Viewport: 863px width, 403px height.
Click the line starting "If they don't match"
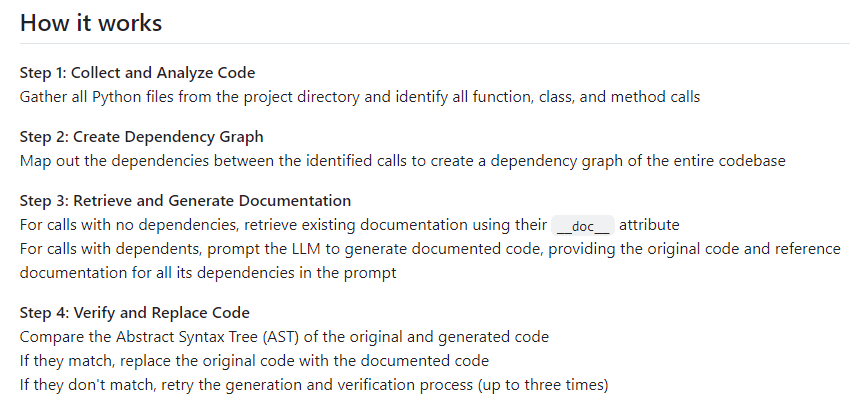point(314,384)
